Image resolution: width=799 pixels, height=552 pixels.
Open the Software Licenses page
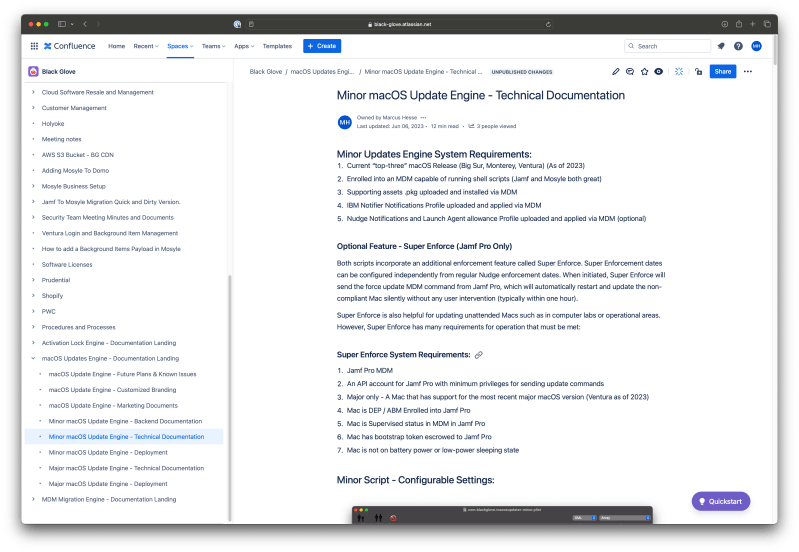(x=67, y=265)
